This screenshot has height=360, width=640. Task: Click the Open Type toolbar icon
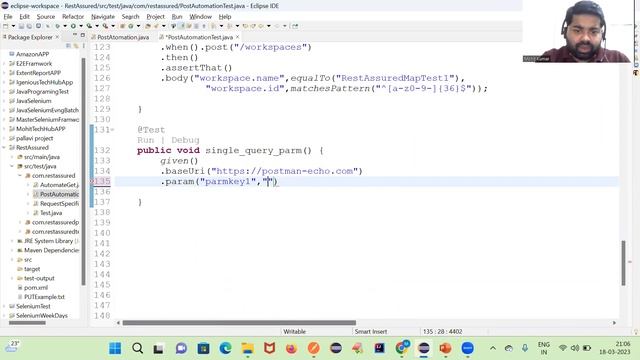click(148, 26)
